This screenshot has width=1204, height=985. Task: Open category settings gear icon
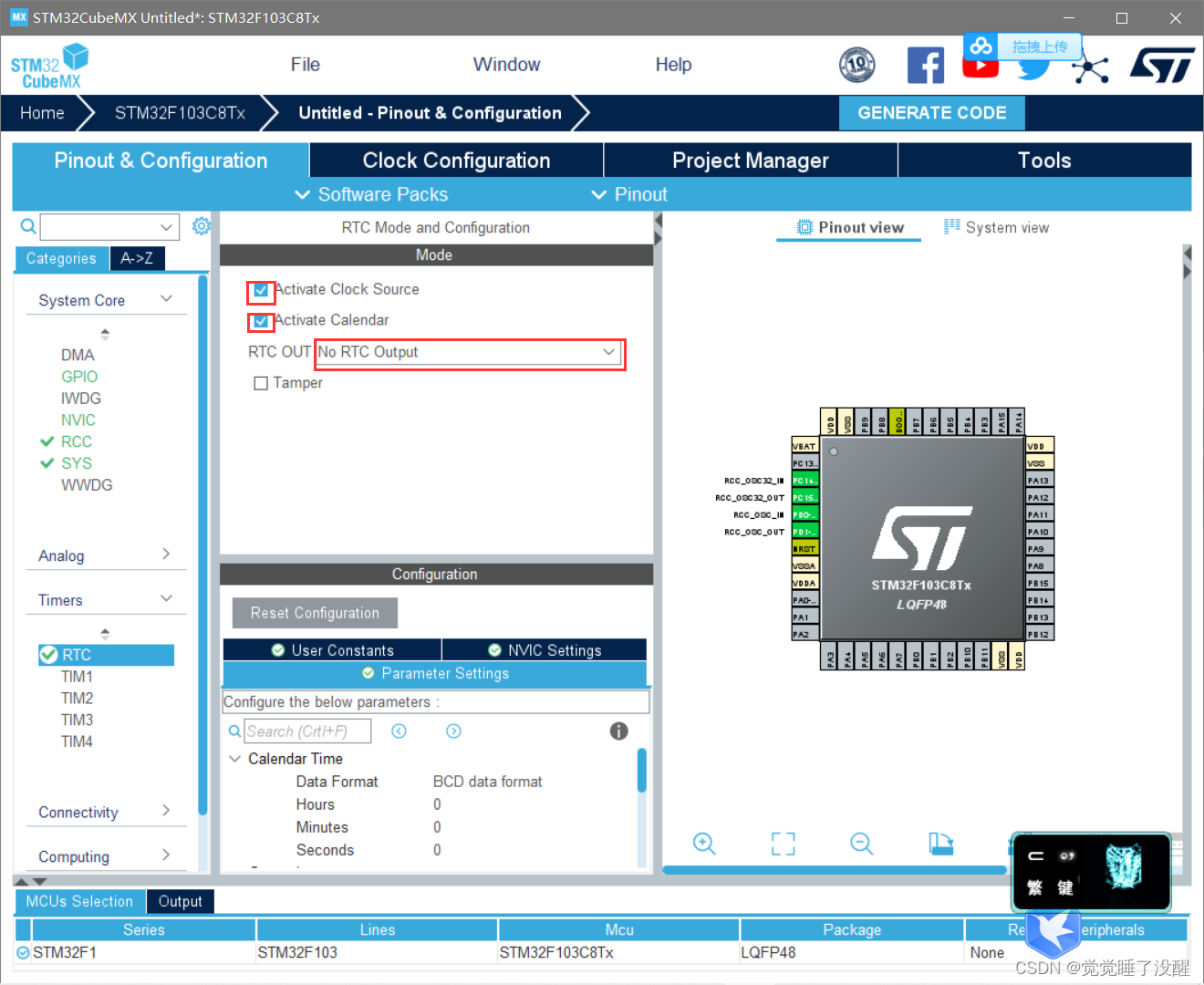(202, 225)
